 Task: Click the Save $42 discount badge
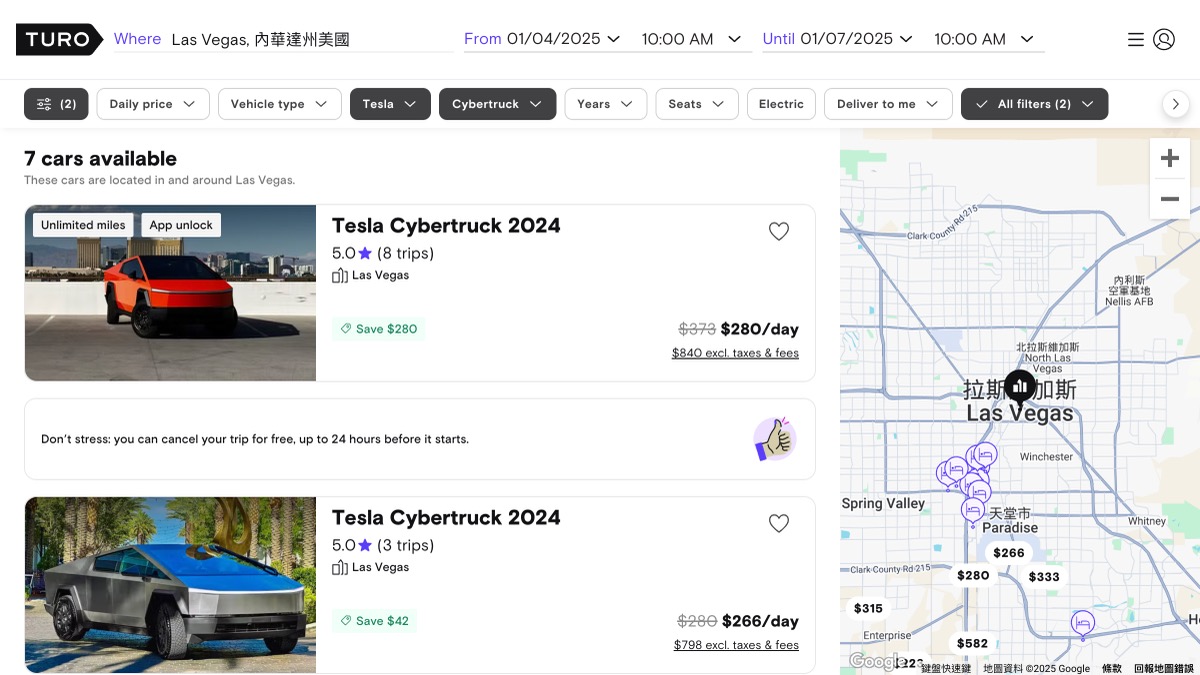pyautogui.click(x=375, y=621)
